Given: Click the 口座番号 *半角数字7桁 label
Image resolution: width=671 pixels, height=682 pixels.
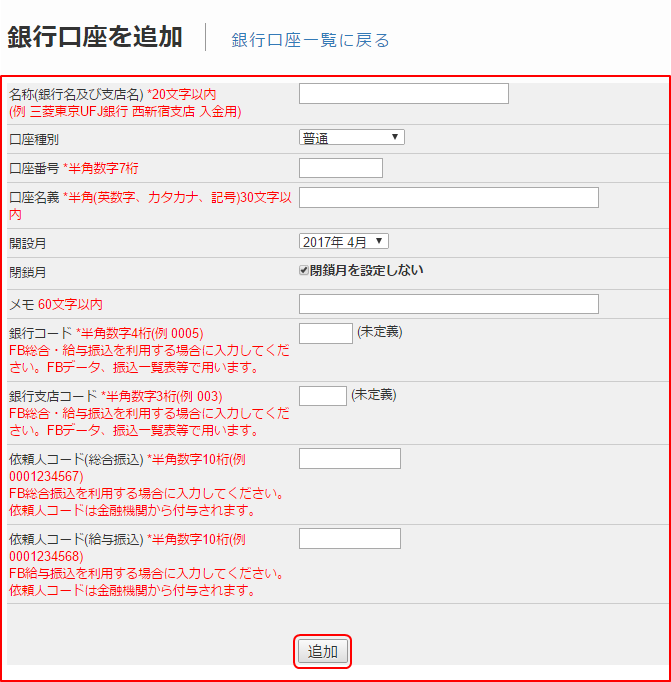Looking at the screenshot, I should point(73,168).
